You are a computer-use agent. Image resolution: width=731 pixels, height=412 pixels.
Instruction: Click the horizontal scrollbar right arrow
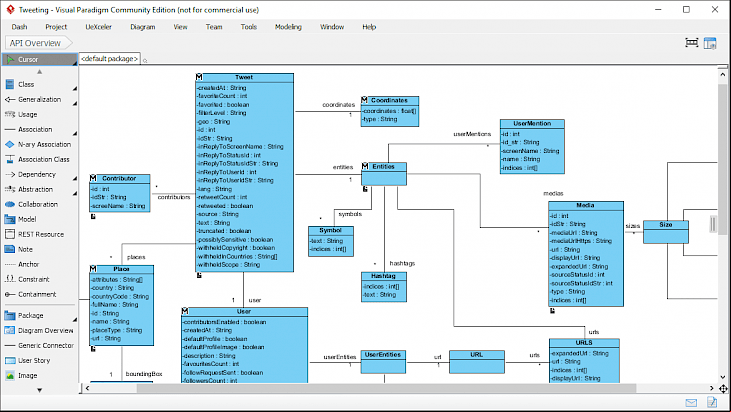coord(711,388)
